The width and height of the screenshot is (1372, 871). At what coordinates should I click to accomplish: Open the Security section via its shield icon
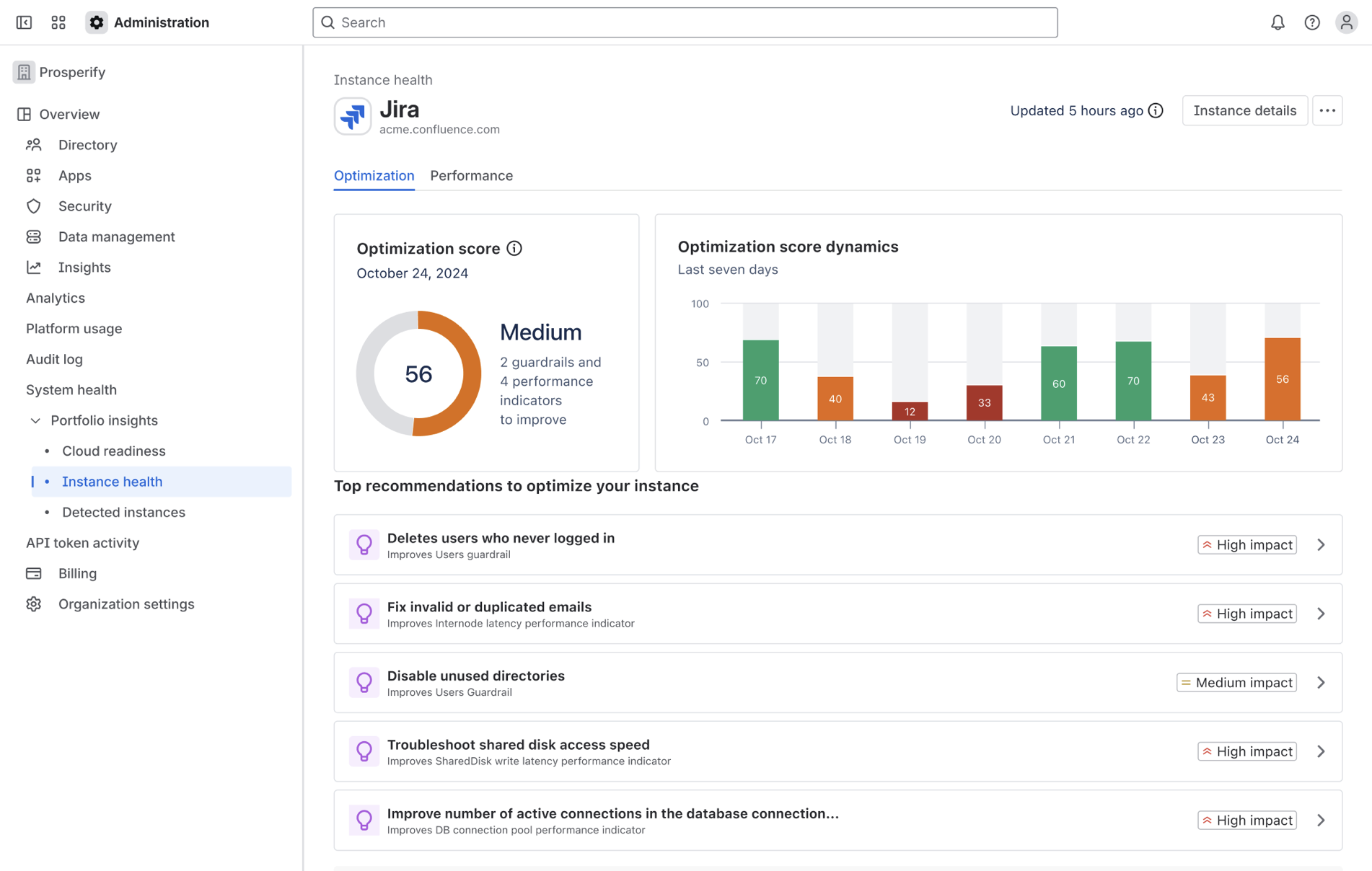[x=34, y=205]
